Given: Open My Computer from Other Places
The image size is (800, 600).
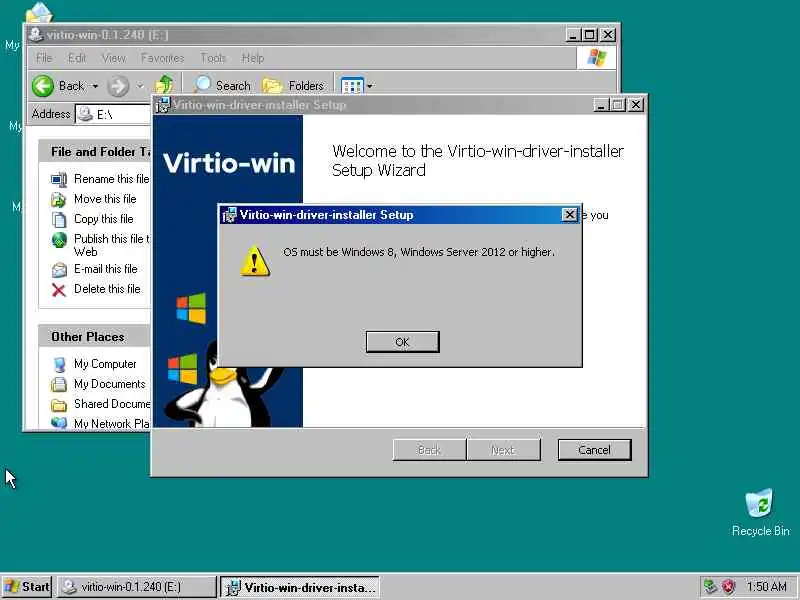Looking at the screenshot, I should coord(105,364).
